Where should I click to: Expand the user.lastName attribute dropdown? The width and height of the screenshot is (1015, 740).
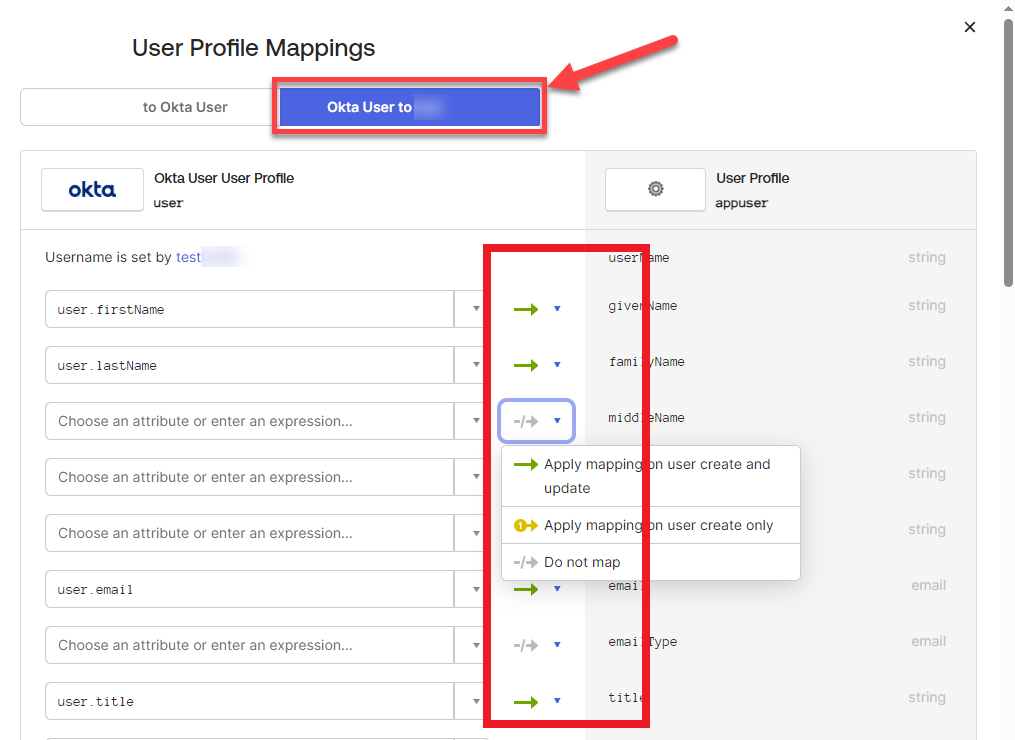click(476, 365)
